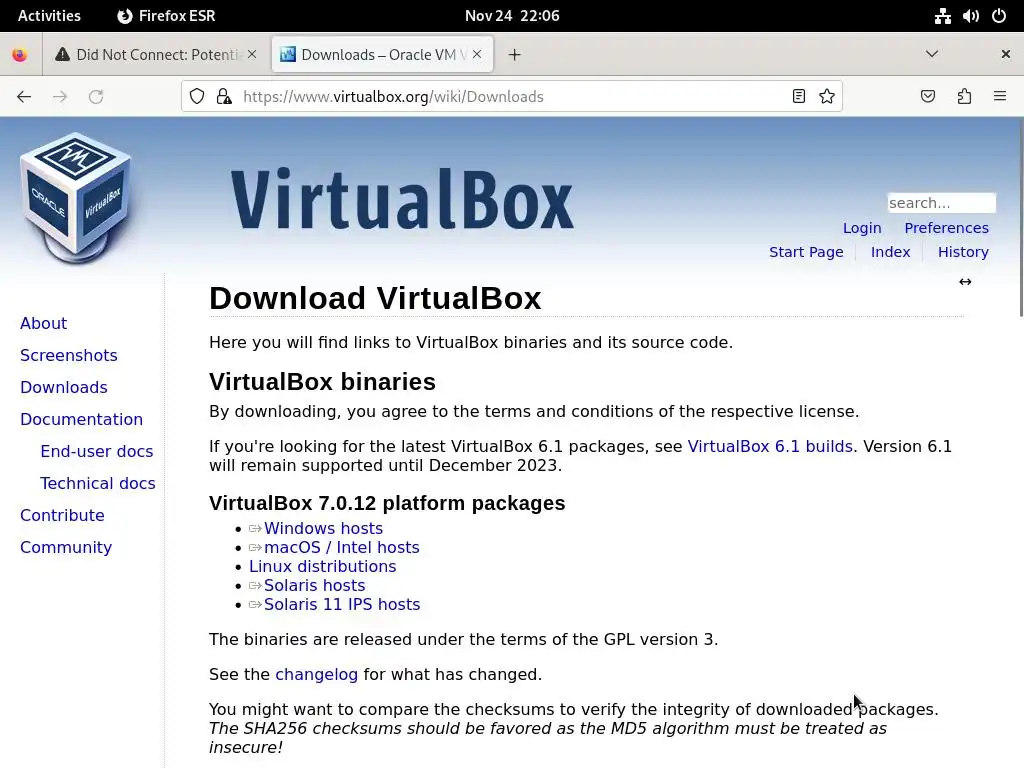This screenshot has height=768, width=1024.
Task: Open End-user docs sidebar link
Action: (97, 451)
